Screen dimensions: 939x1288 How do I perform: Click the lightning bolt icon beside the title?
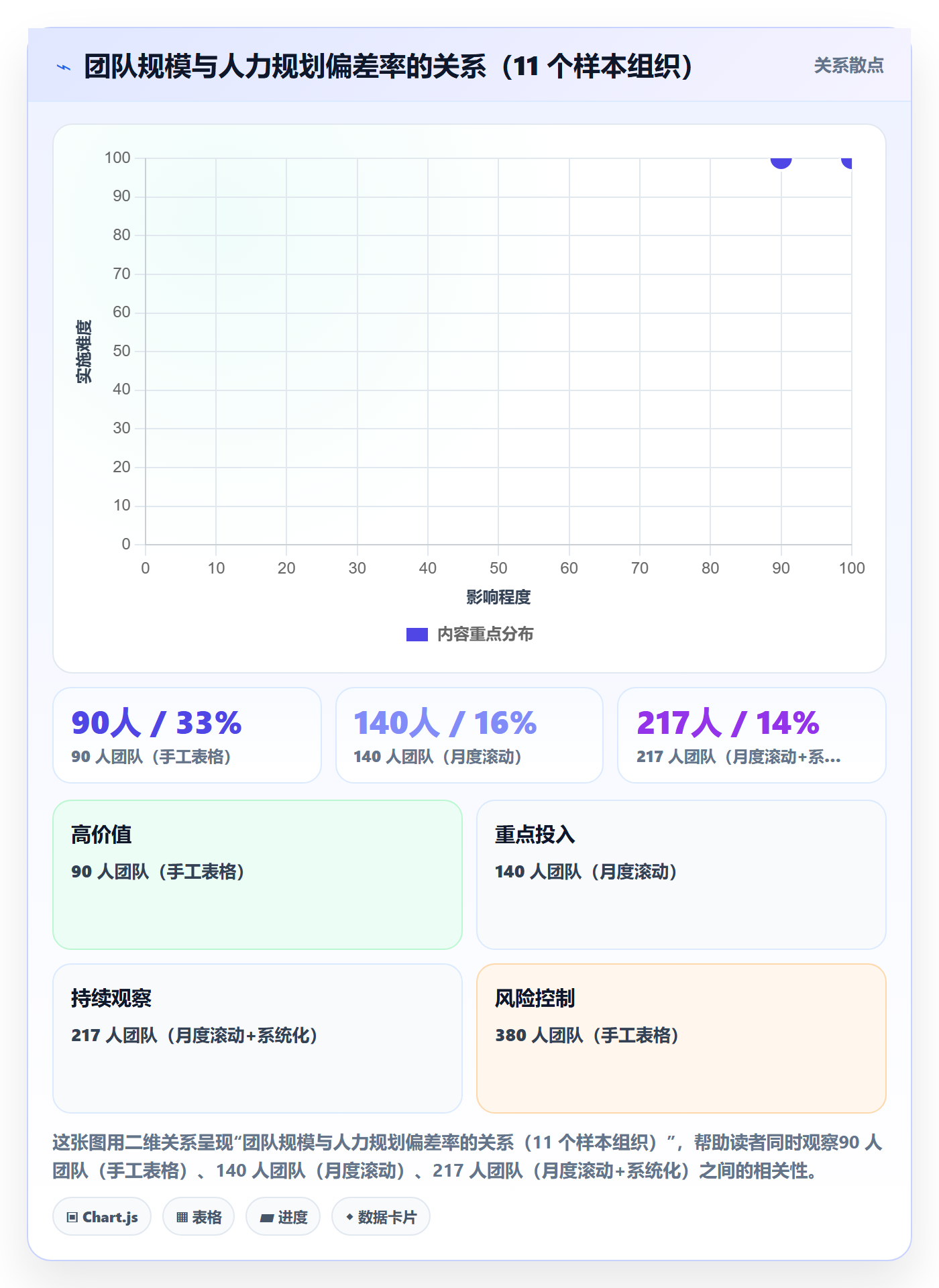tap(64, 67)
